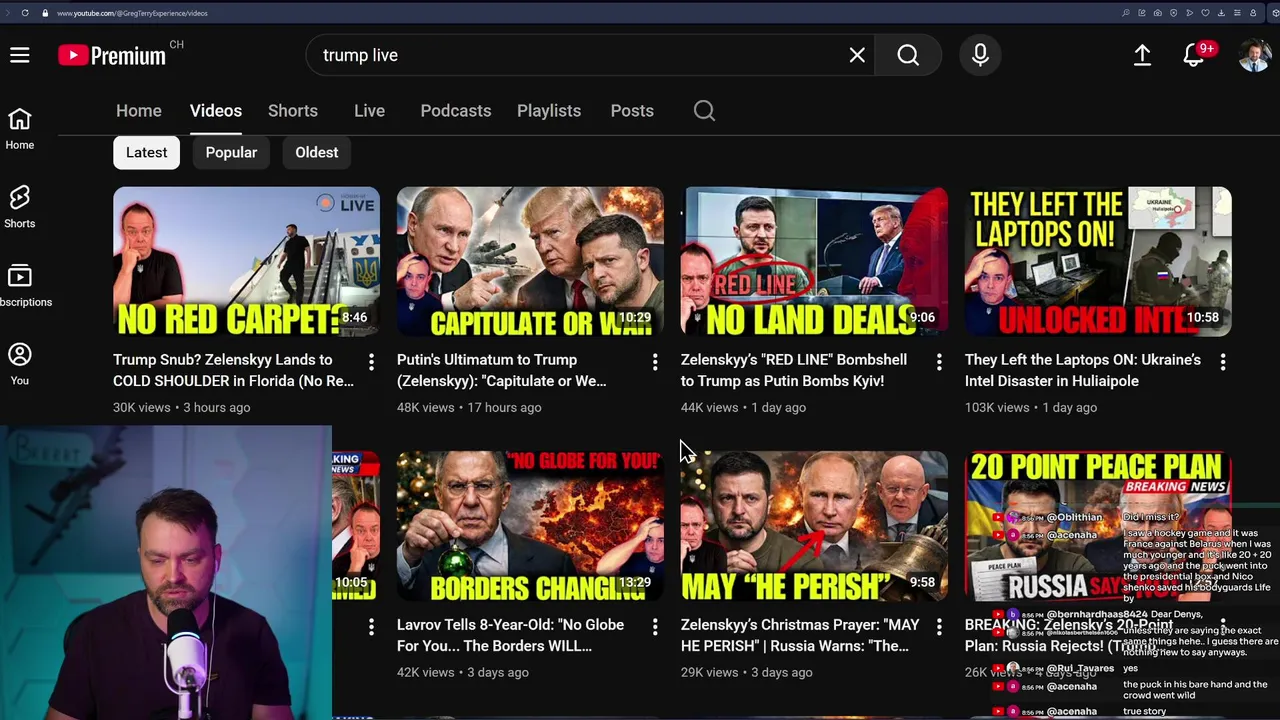Open options for Trump Snub video
Viewport: 1280px width, 720px height.
[x=371, y=361]
